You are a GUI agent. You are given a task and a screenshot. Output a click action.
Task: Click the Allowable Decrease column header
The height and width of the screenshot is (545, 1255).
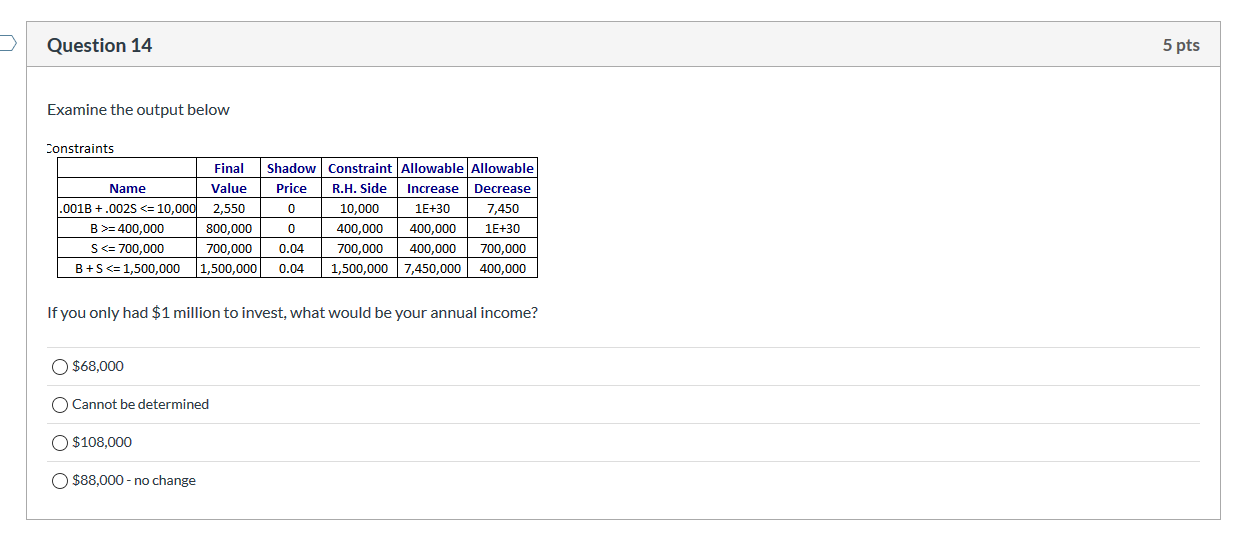click(x=502, y=178)
